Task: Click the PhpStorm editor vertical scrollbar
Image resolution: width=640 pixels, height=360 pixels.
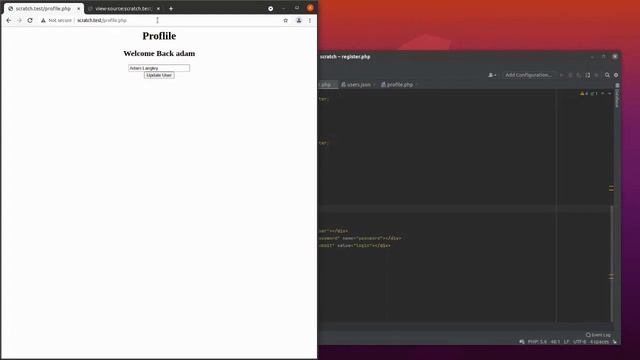Action: pos(611,263)
